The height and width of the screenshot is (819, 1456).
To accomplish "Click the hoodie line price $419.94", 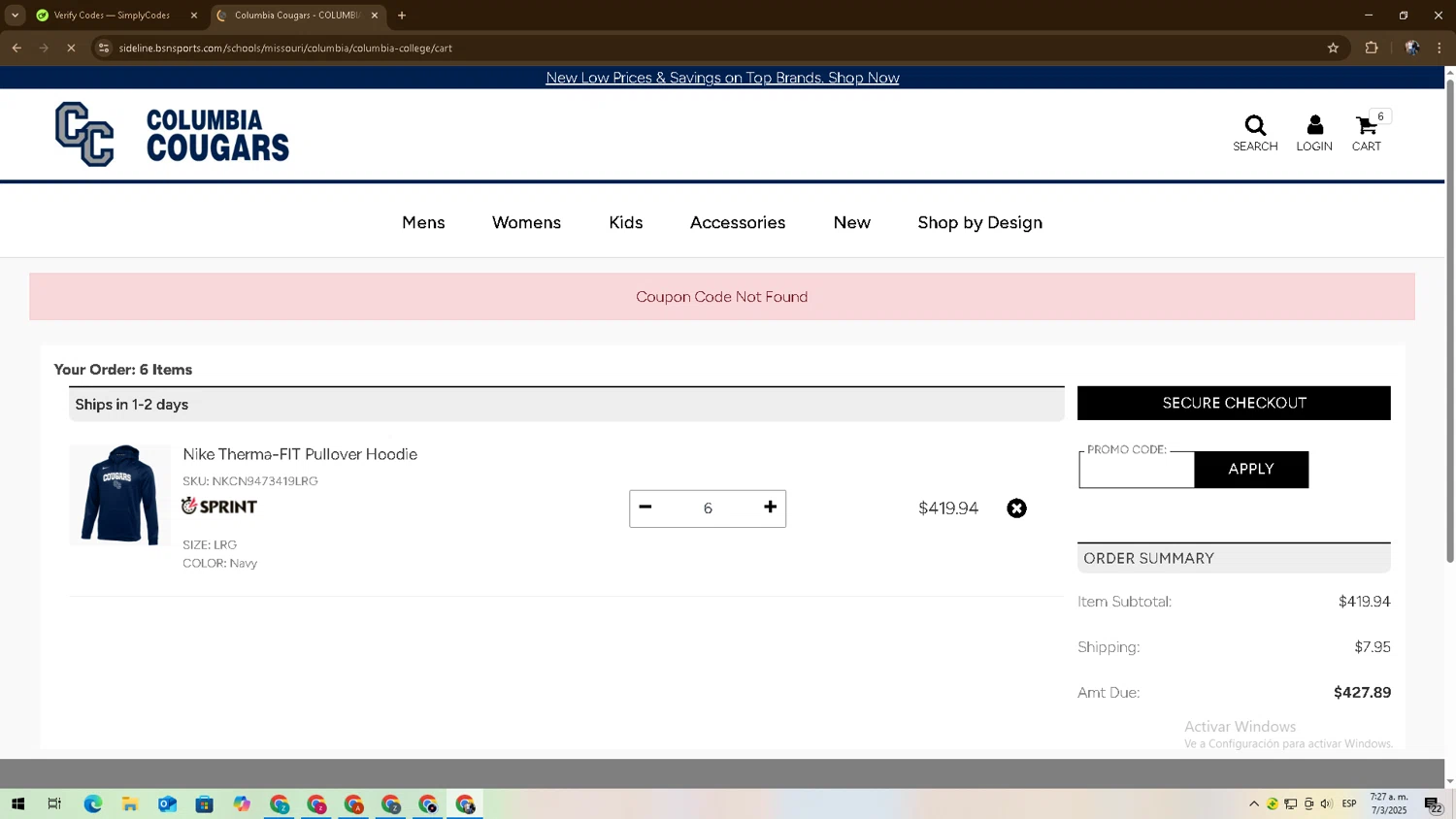I will pyautogui.click(x=948, y=508).
